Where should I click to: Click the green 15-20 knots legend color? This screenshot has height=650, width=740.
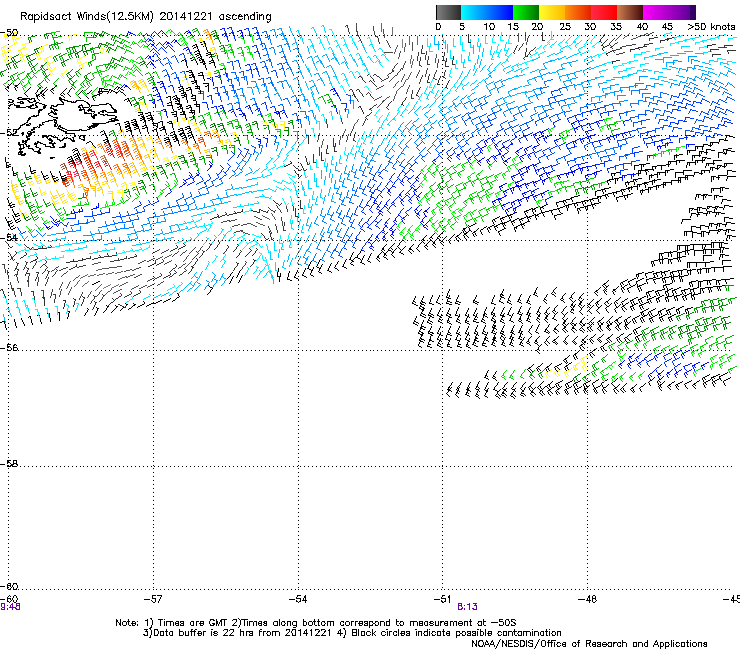(x=526, y=12)
